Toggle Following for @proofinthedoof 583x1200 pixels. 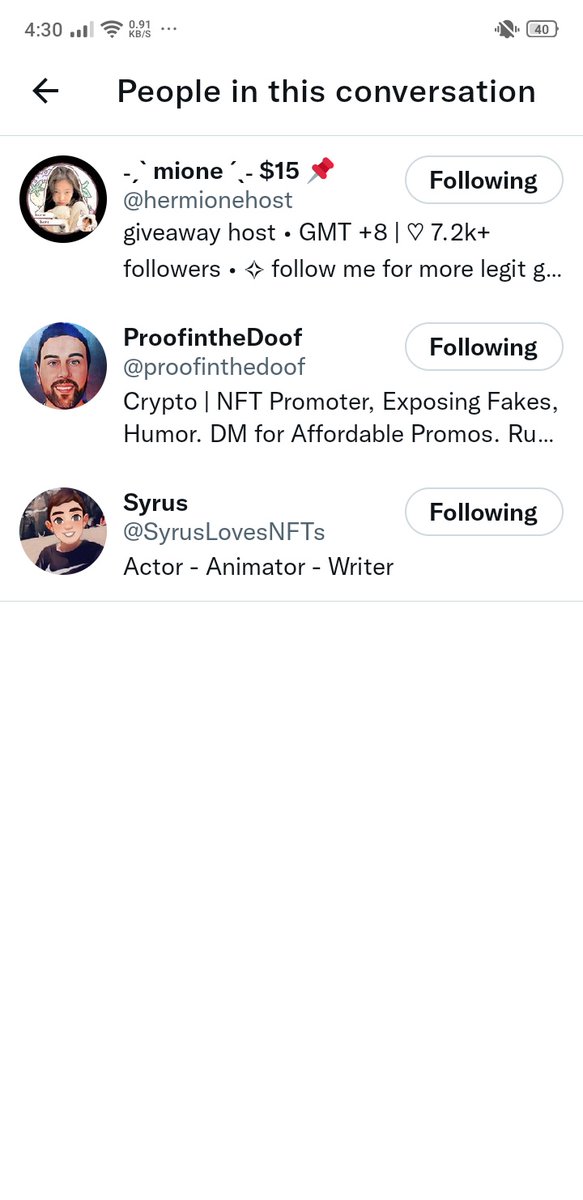click(484, 347)
